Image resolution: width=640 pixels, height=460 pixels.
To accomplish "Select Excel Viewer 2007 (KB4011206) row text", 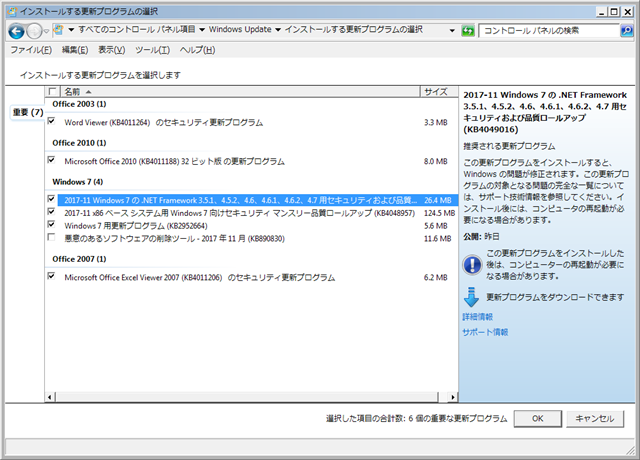I will click(200, 278).
